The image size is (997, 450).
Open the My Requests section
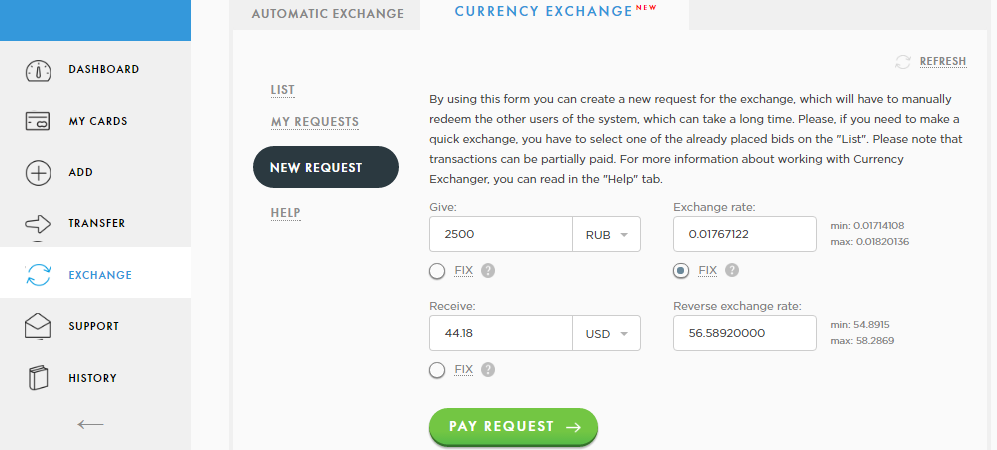pyautogui.click(x=315, y=121)
